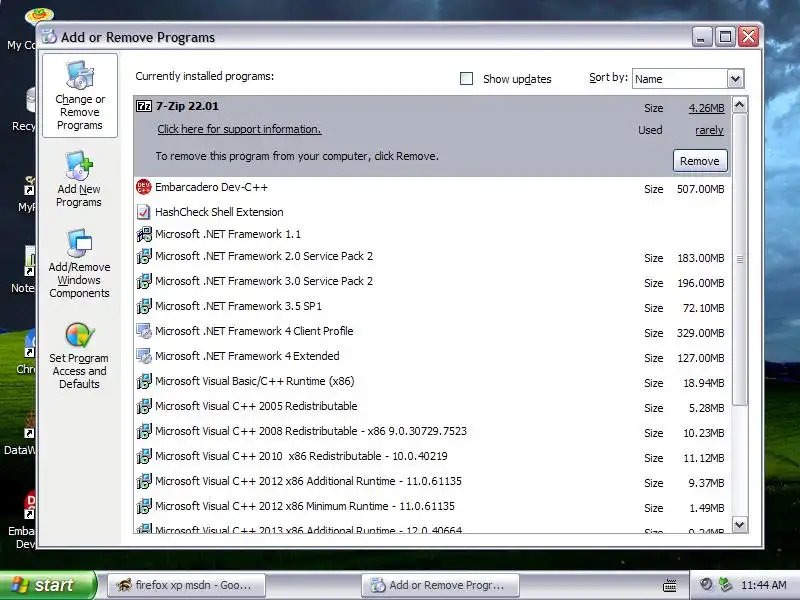800x600 pixels.
Task: Select Embarcadero Dev-C++ in the list
Action: click(x=433, y=188)
